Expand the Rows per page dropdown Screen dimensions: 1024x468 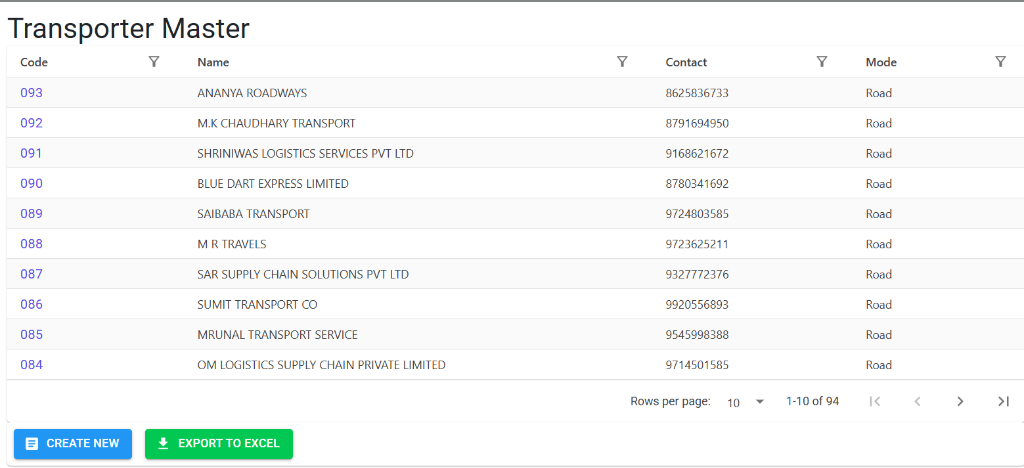tap(745, 402)
